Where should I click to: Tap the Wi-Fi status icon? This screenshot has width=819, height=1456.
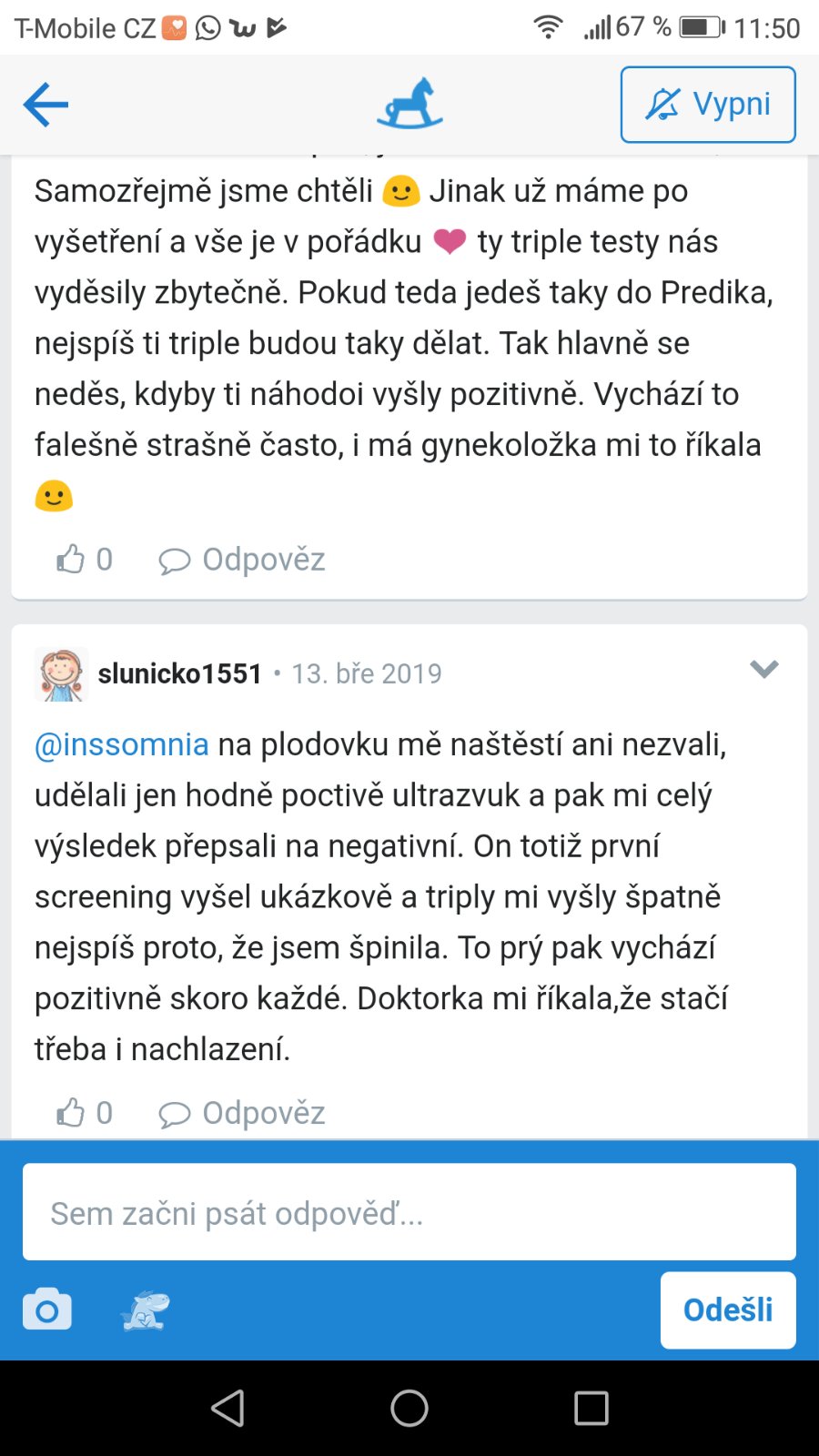(x=548, y=27)
